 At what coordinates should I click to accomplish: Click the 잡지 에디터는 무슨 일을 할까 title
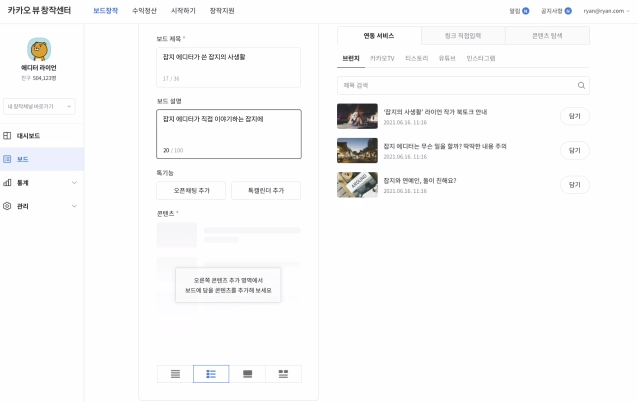(445, 146)
